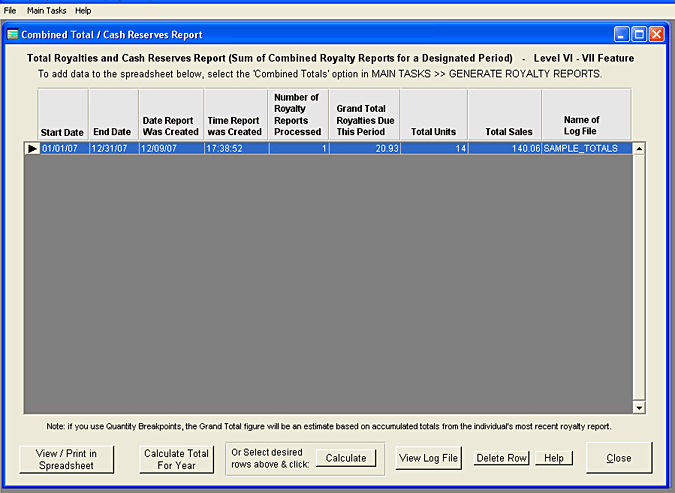Close the report using Close button
The width and height of the screenshot is (675, 493).
(x=618, y=458)
